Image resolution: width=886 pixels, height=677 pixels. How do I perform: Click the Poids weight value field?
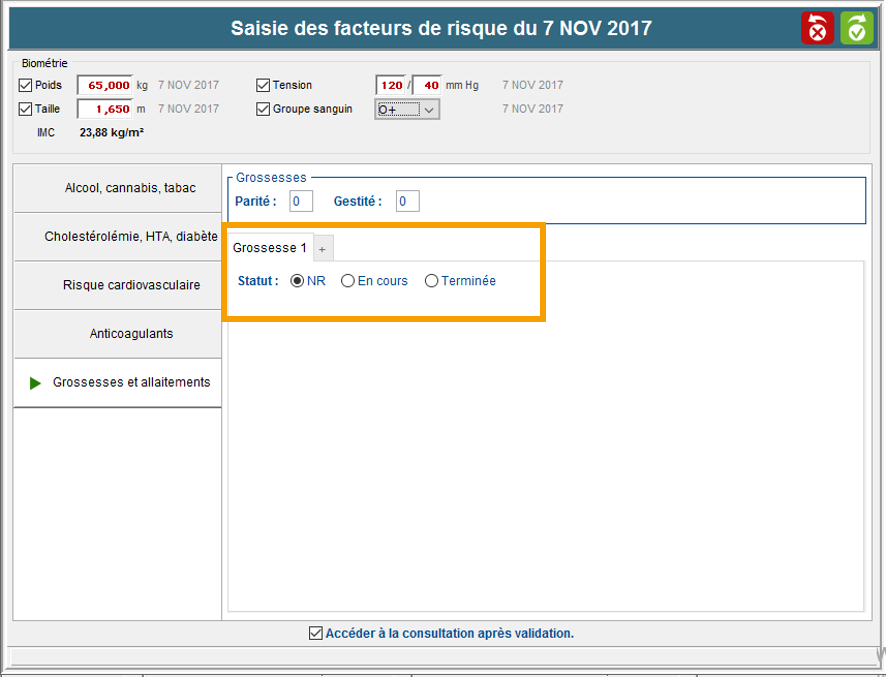(x=105, y=85)
